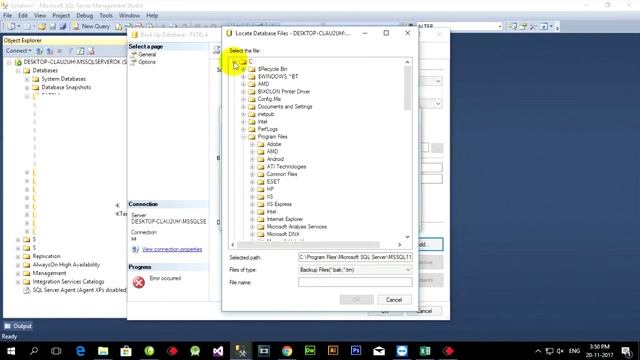Image resolution: width=640 pixels, height=360 pixels.
Task: Collapse the Databases node in Object Explorer
Action: [x=18, y=71]
